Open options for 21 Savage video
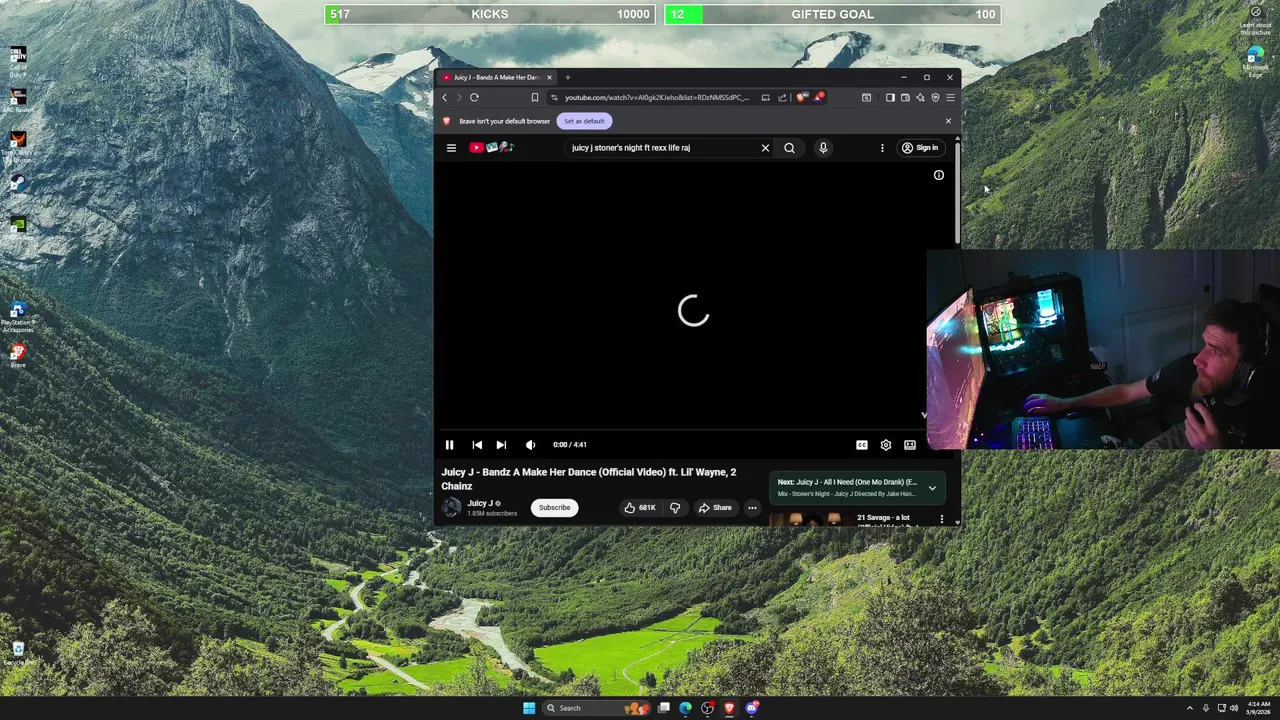The height and width of the screenshot is (720, 1280). click(941, 519)
